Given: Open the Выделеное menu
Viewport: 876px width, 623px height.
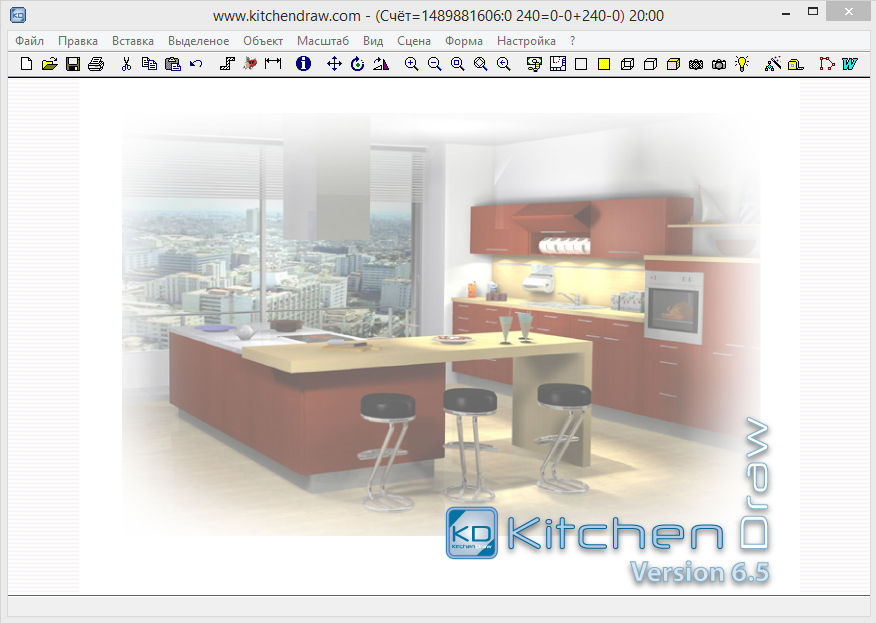Looking at the screenshot, I should [x=199, y=41].
